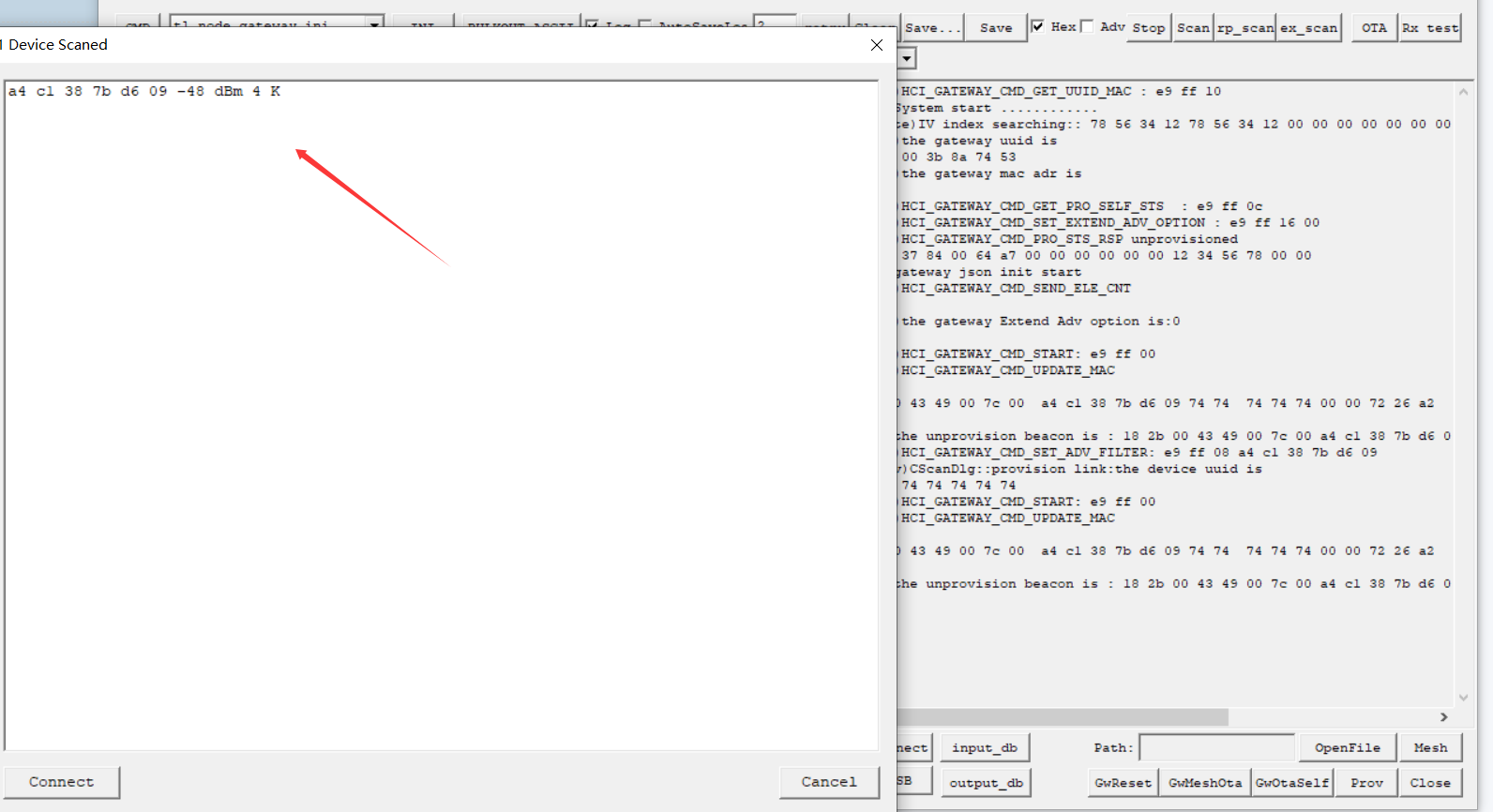Screen dimensions: 1493x812
Task: Select log line 'System start ............'
Action: 997,108
